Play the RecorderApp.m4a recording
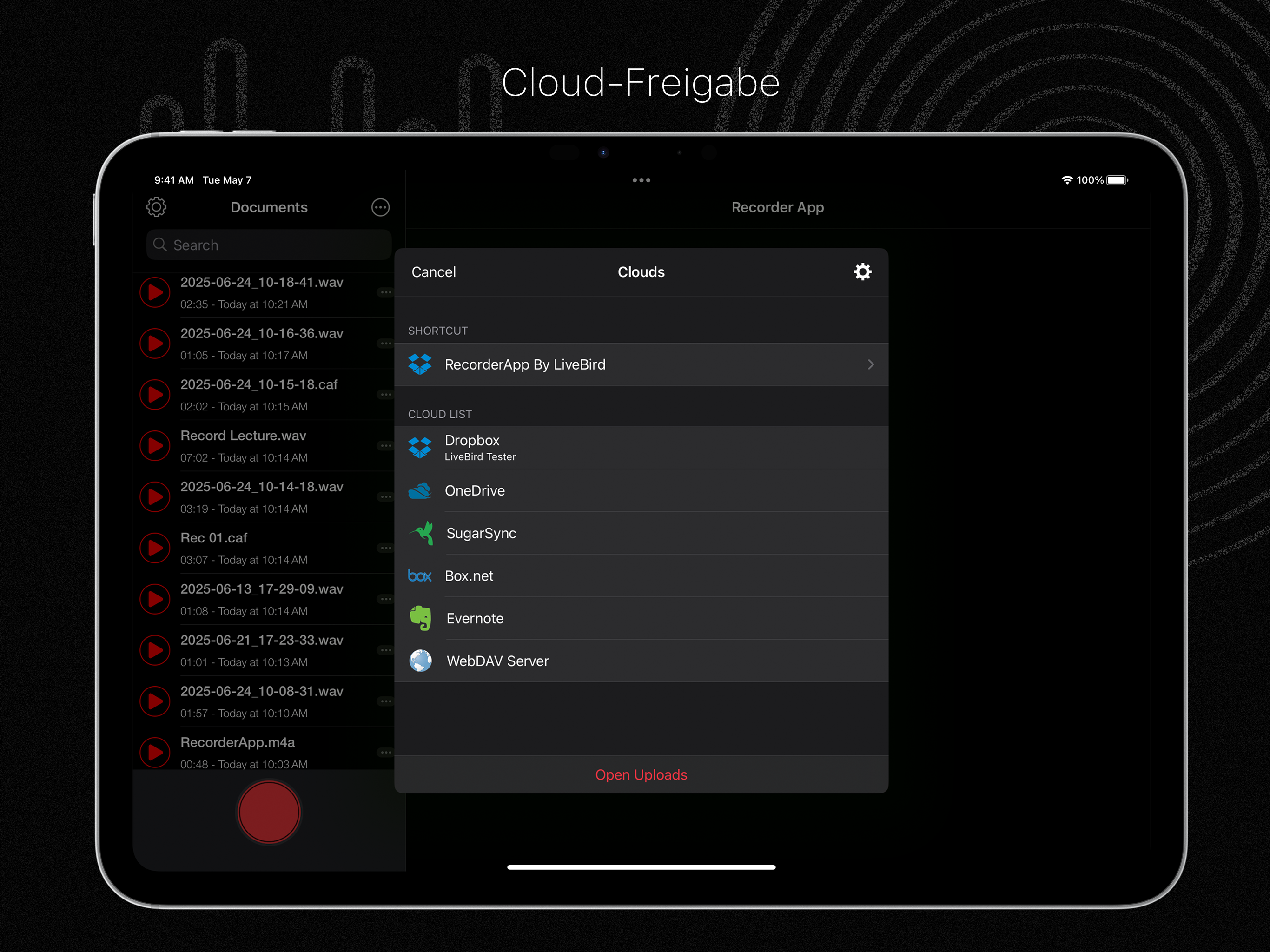 tap(155, 752)
